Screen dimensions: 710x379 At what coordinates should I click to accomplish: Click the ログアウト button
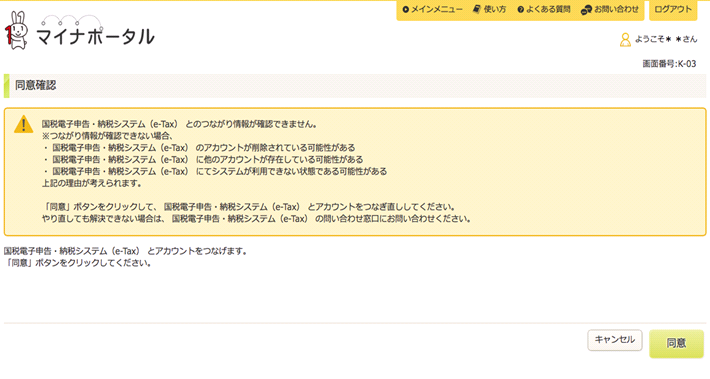click(673, 10)
